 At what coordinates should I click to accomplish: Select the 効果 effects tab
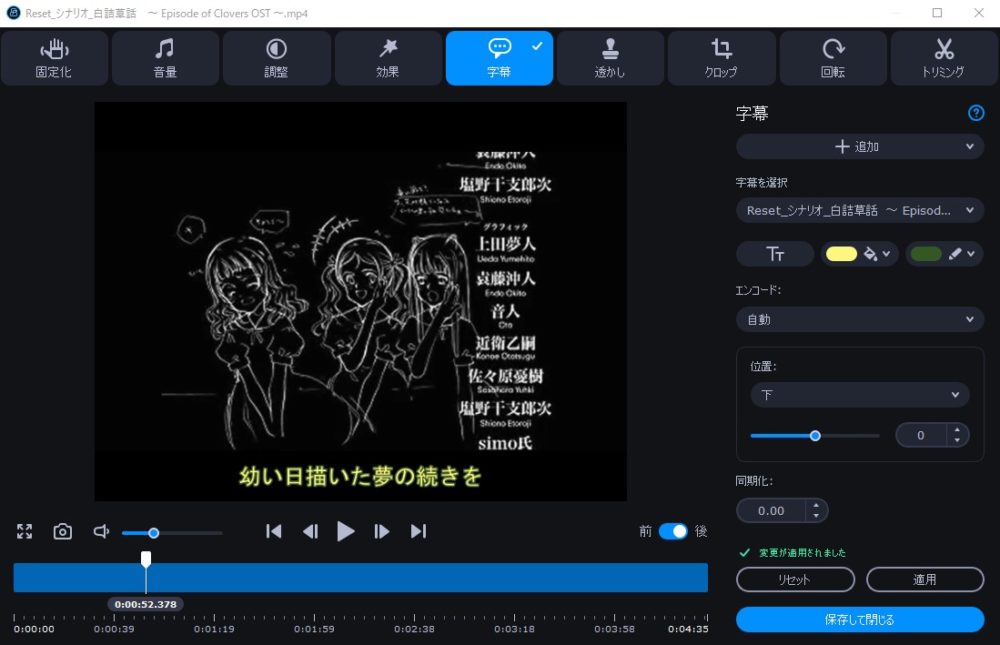(x=388, y=58)
